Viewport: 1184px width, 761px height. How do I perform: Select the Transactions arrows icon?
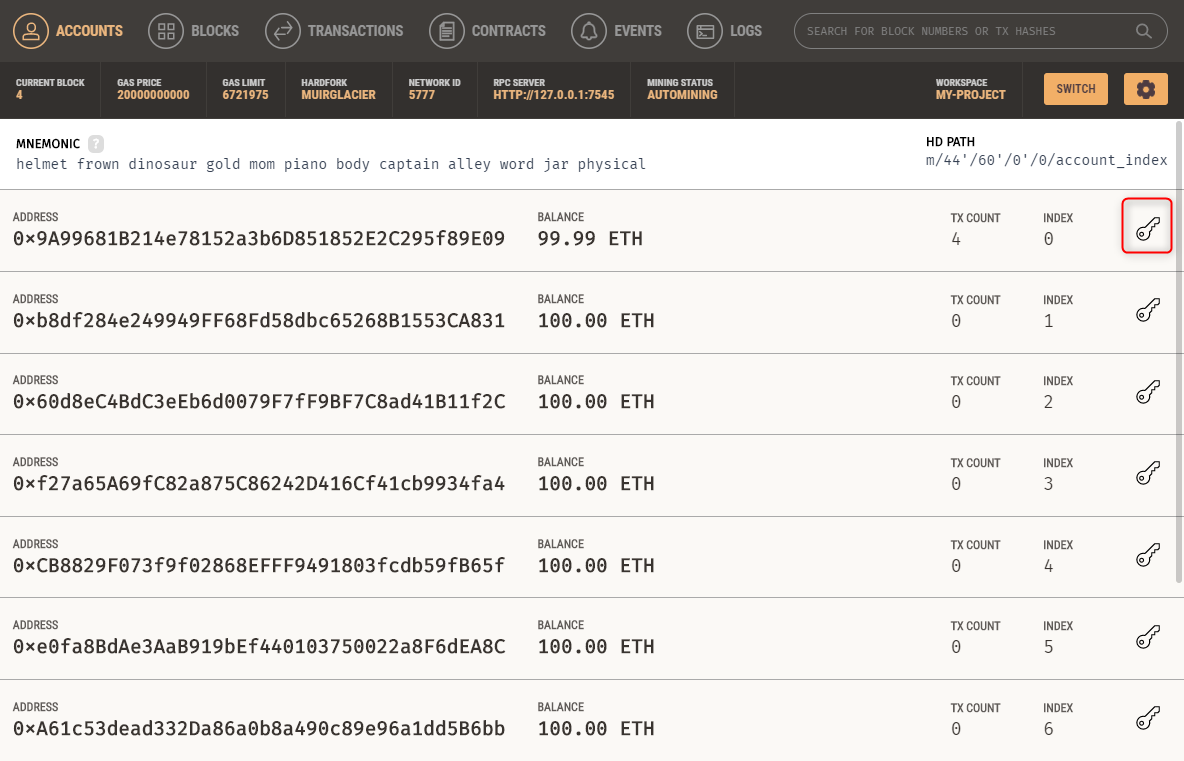pos(282,30)
